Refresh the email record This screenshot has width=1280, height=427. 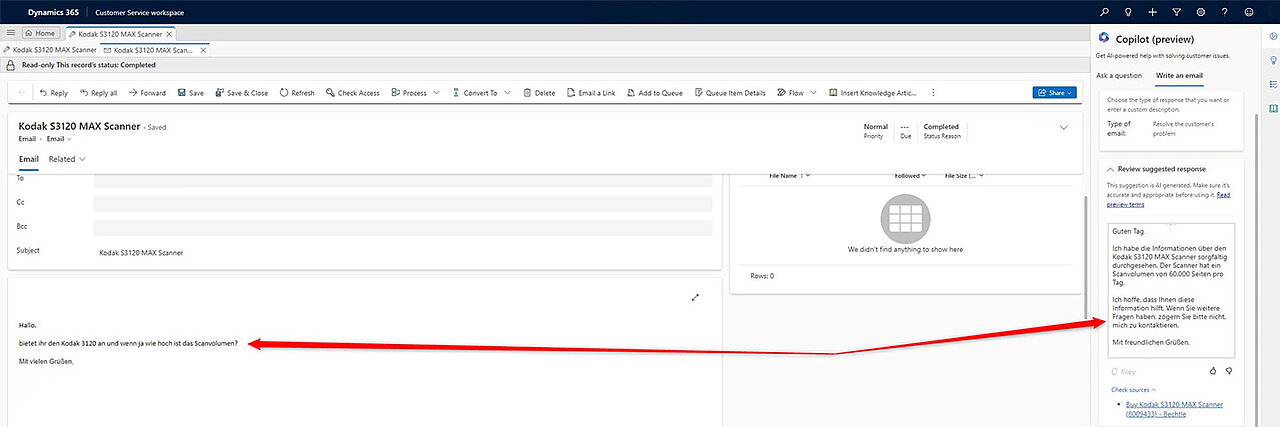point(296,93)
